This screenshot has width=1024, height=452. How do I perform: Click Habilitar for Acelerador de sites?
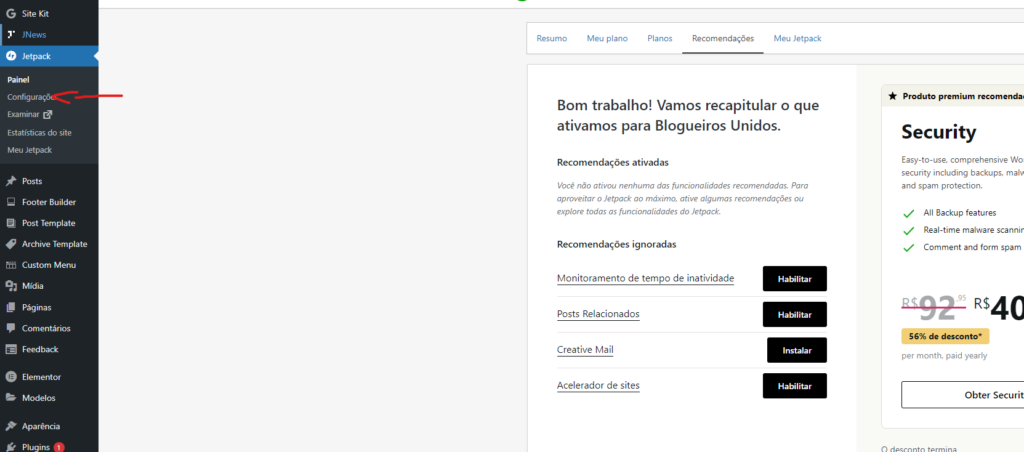(x=794, y=386)
